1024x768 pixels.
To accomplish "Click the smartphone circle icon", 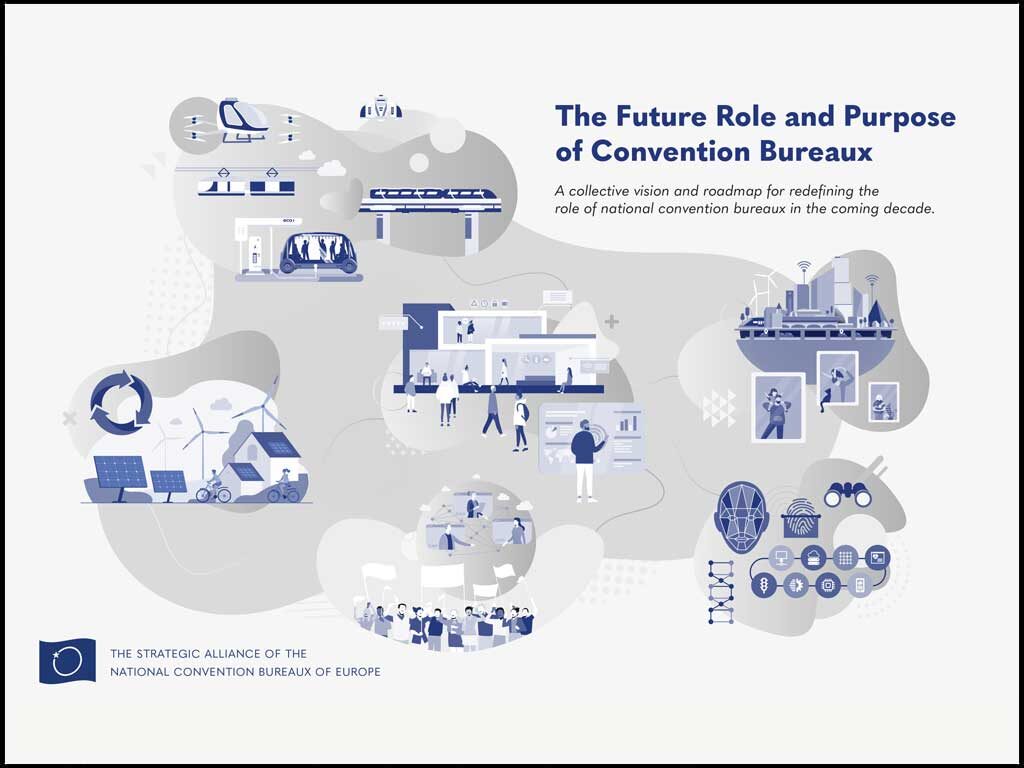I will pyautogui.click(x=858, y=586).
